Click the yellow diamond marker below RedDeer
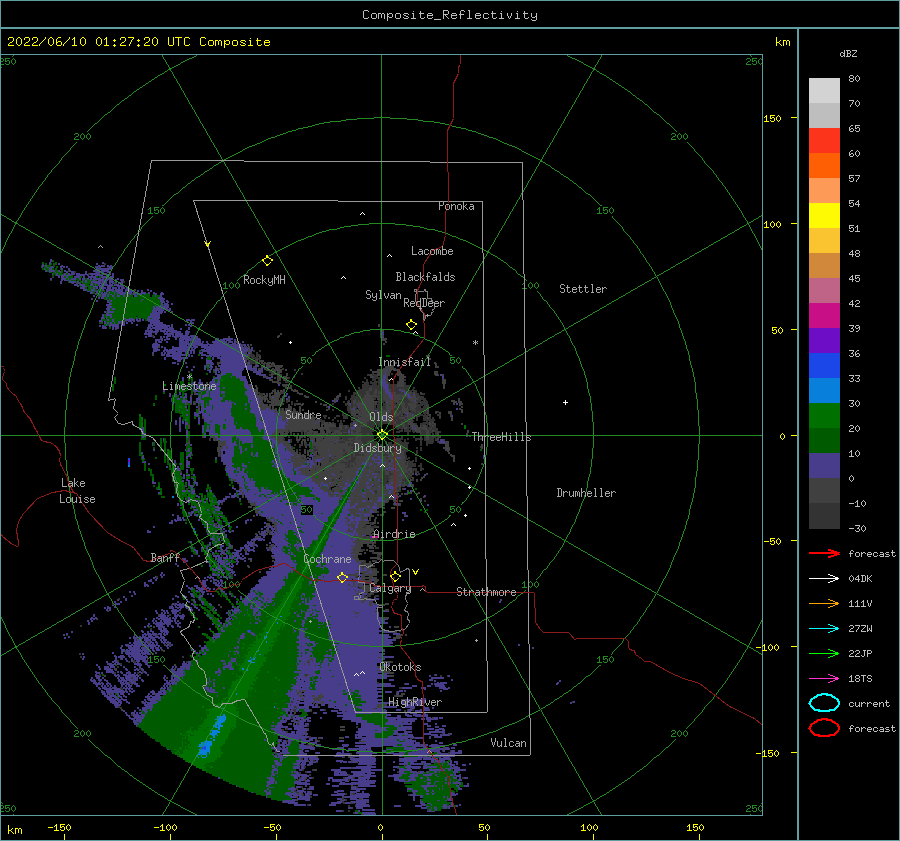 click(411, 325)
